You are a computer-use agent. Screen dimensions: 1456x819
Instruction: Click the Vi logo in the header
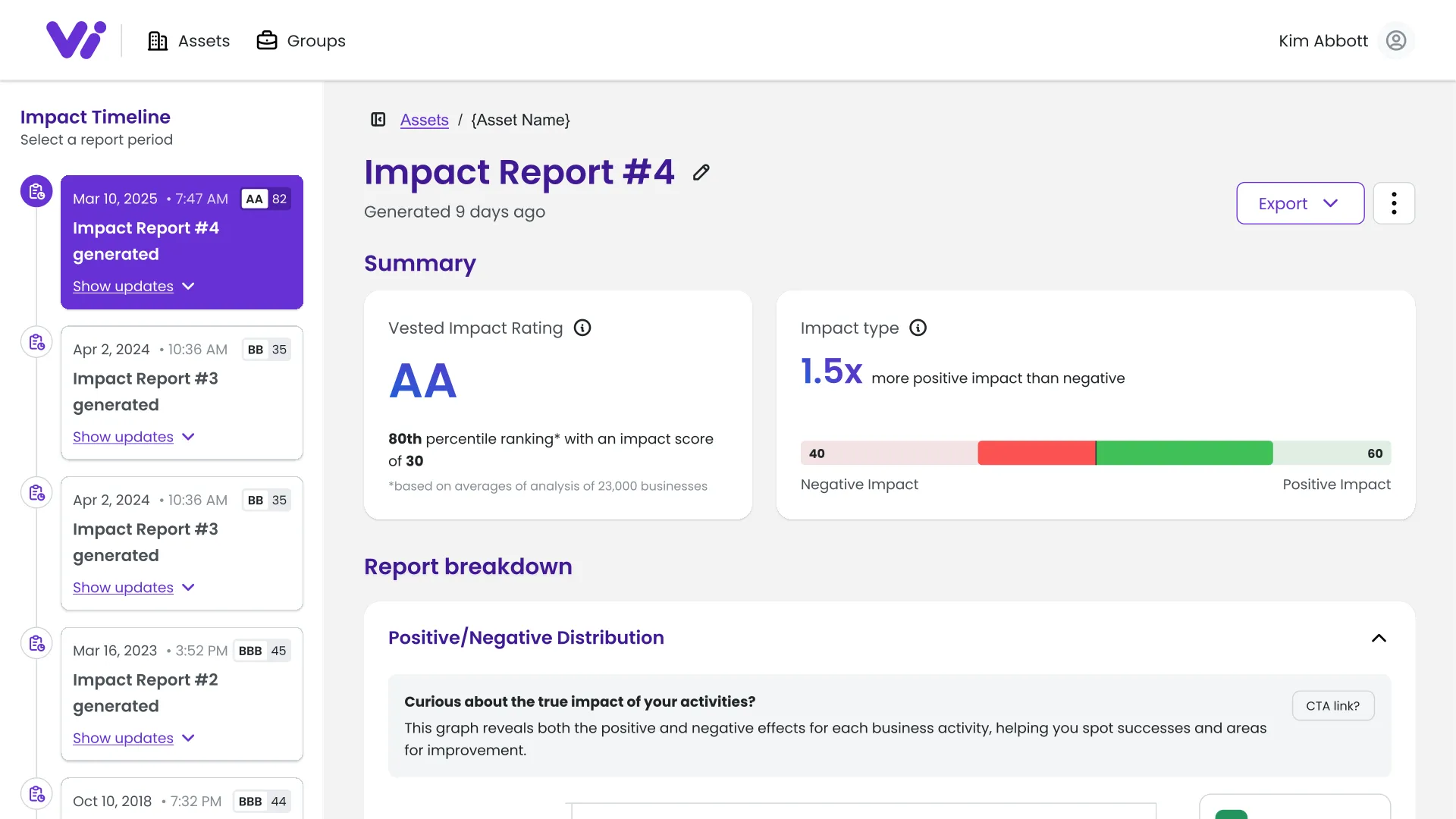coord(75,39)
